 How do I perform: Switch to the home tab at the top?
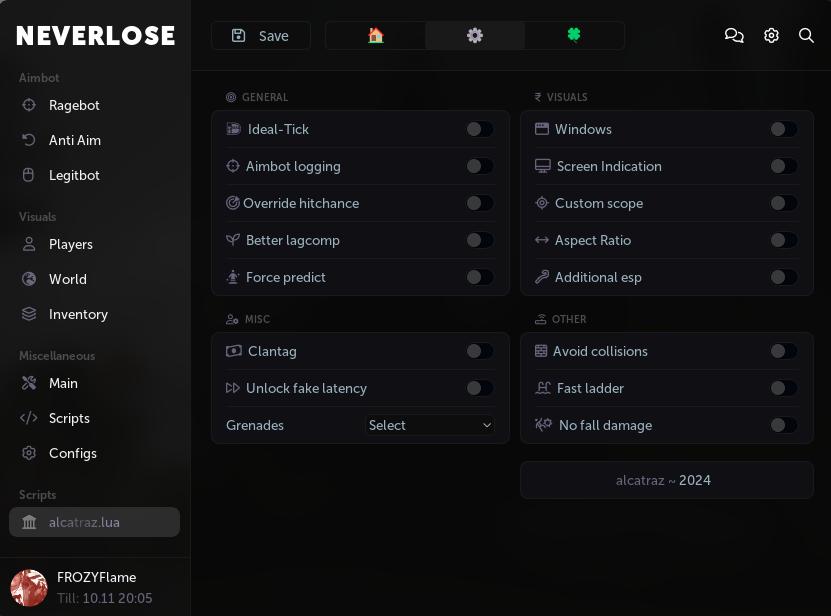pos(375,35)
